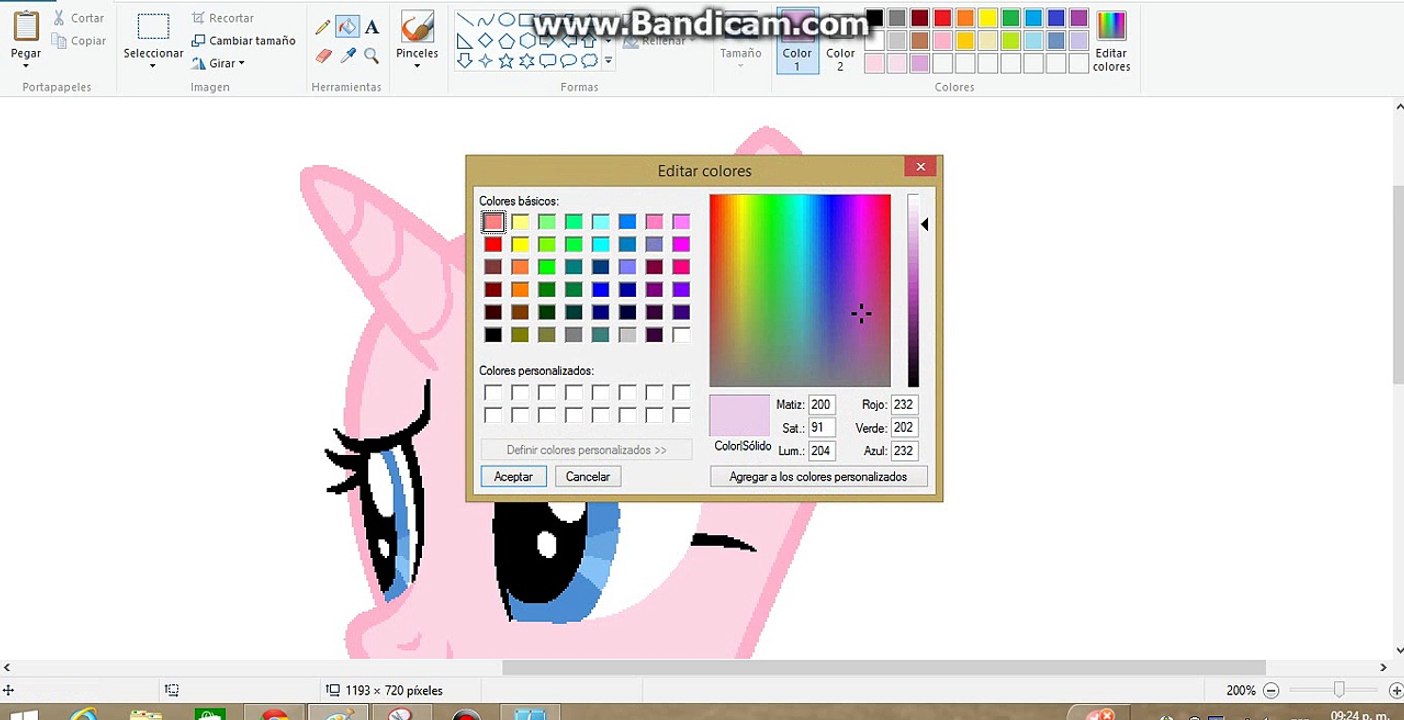Image resolution: width=1404 pixels, height=720 pixels.
Task: Pick the right triangle shape
Action: coord(465,41)
